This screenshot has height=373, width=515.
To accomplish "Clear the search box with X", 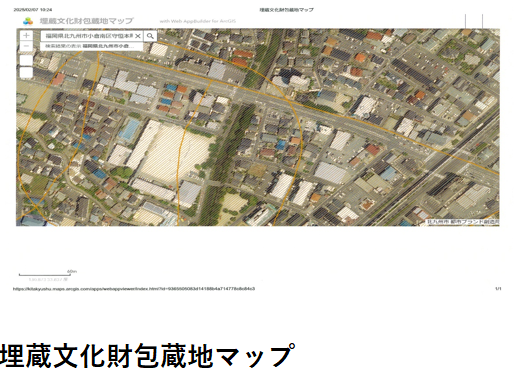I will coord(138,36).
